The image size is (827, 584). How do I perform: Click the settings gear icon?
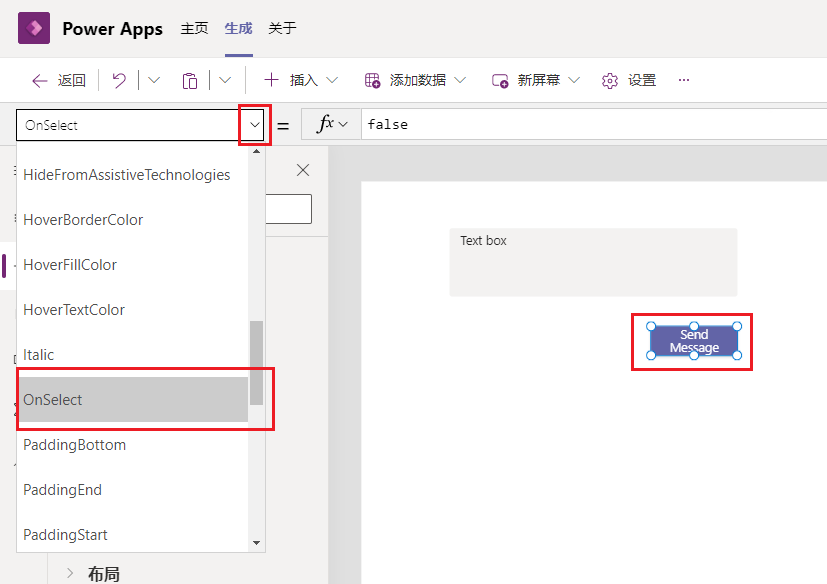[610, 81]
